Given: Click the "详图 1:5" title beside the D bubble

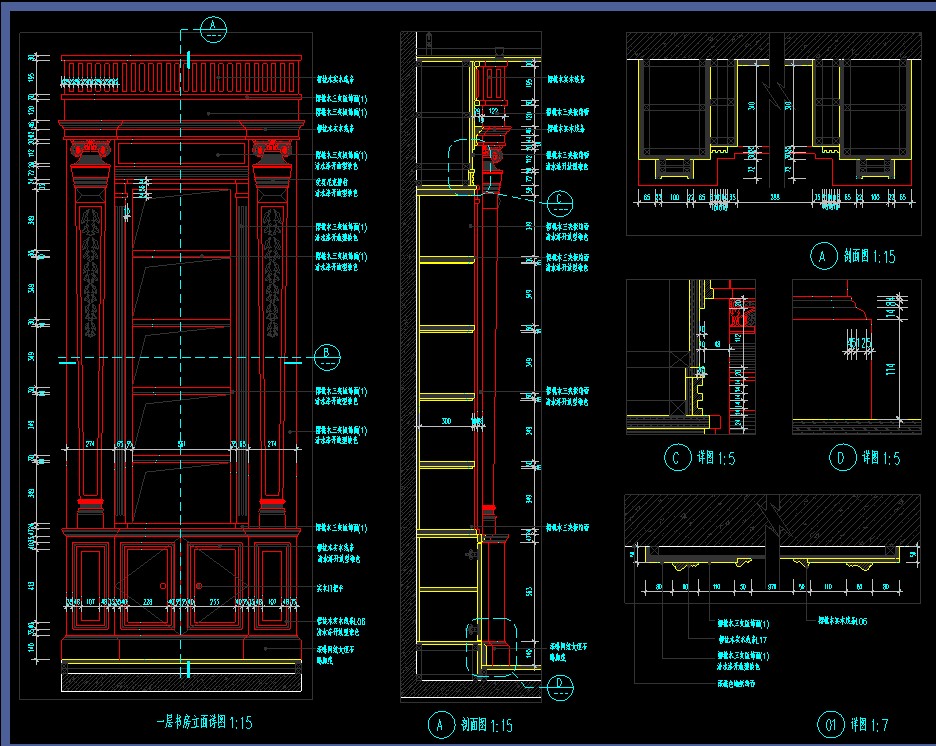Looking at the screenshot, I should 880,458.
